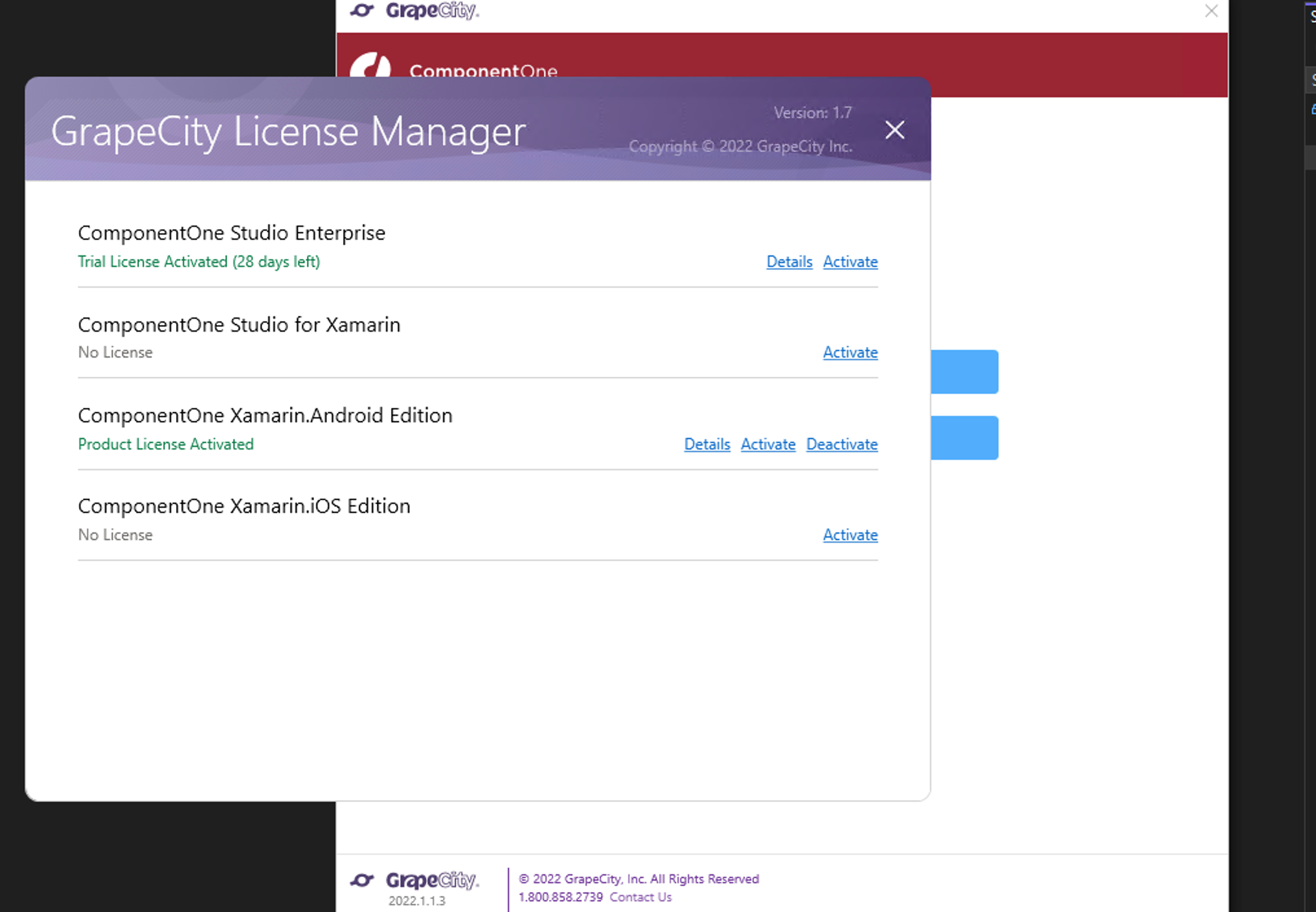This screenshot has width=1316, height=912.
Task: Click the lower blue button in installer window
Action: pyautogui.click(x=964, y=438)
